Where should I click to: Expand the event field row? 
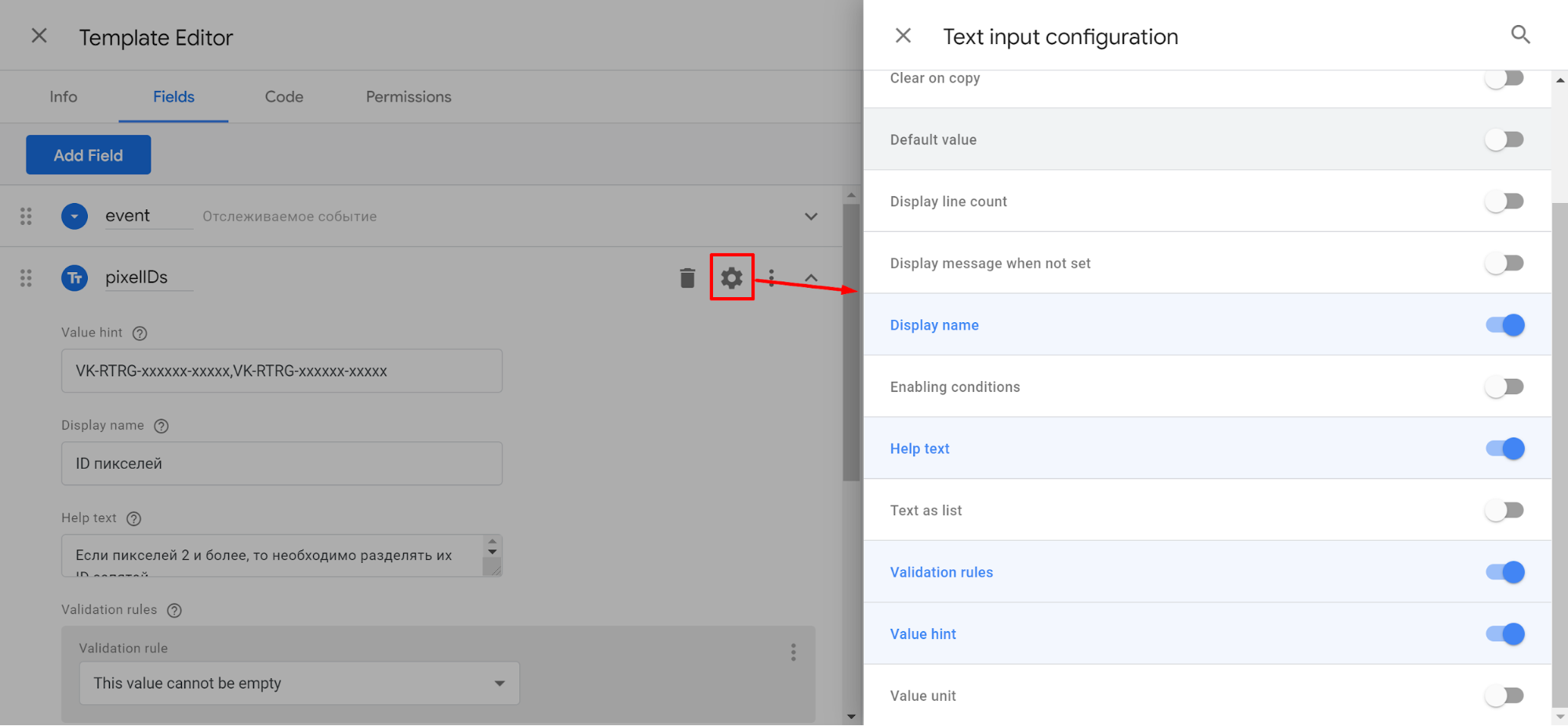(811, 216)
